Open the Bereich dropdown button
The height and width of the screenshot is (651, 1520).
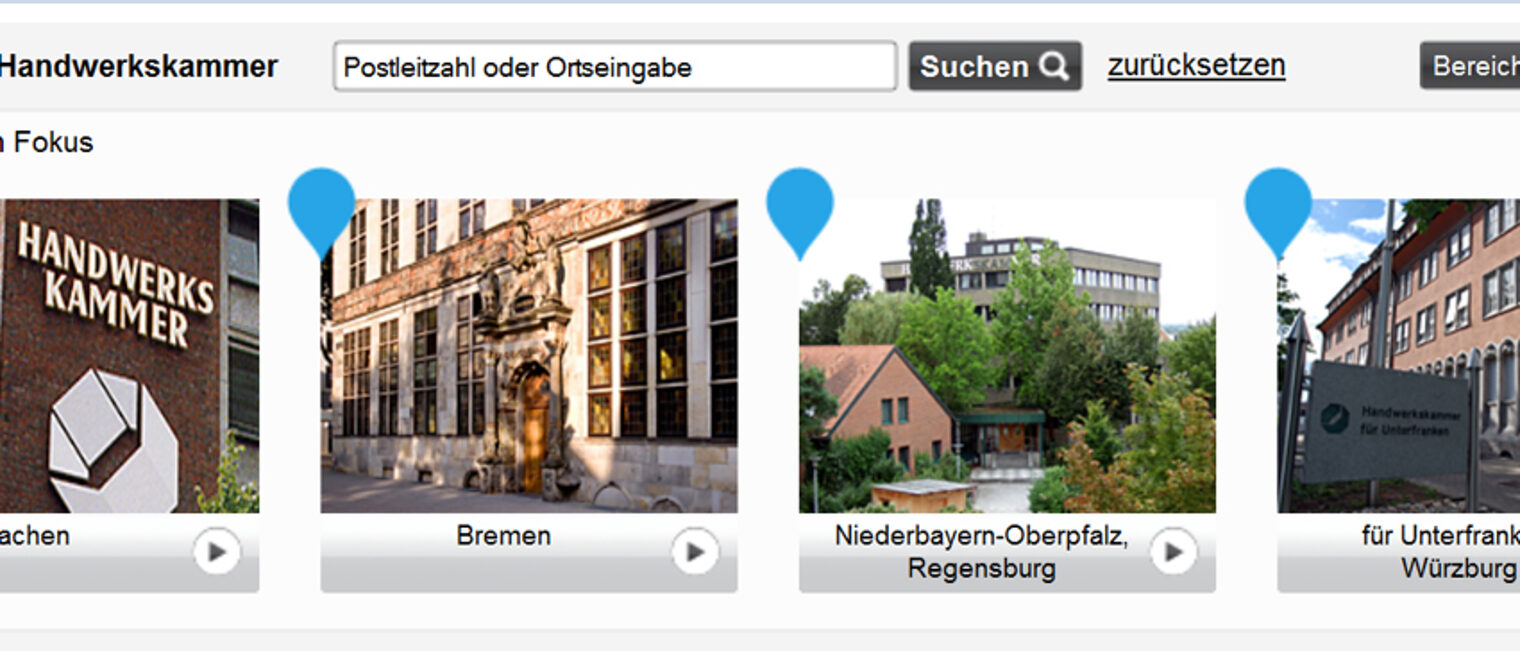(1470, 66)
